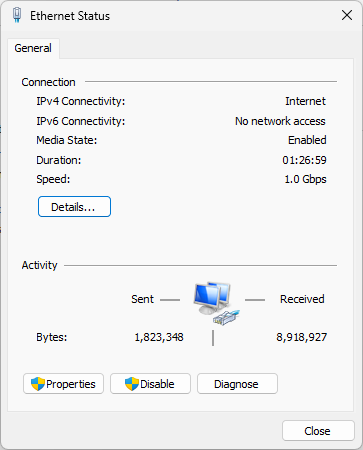Viewport: 363px width, 450px height.
Task: Click the Activity section heading
Action: pos(39,265)
